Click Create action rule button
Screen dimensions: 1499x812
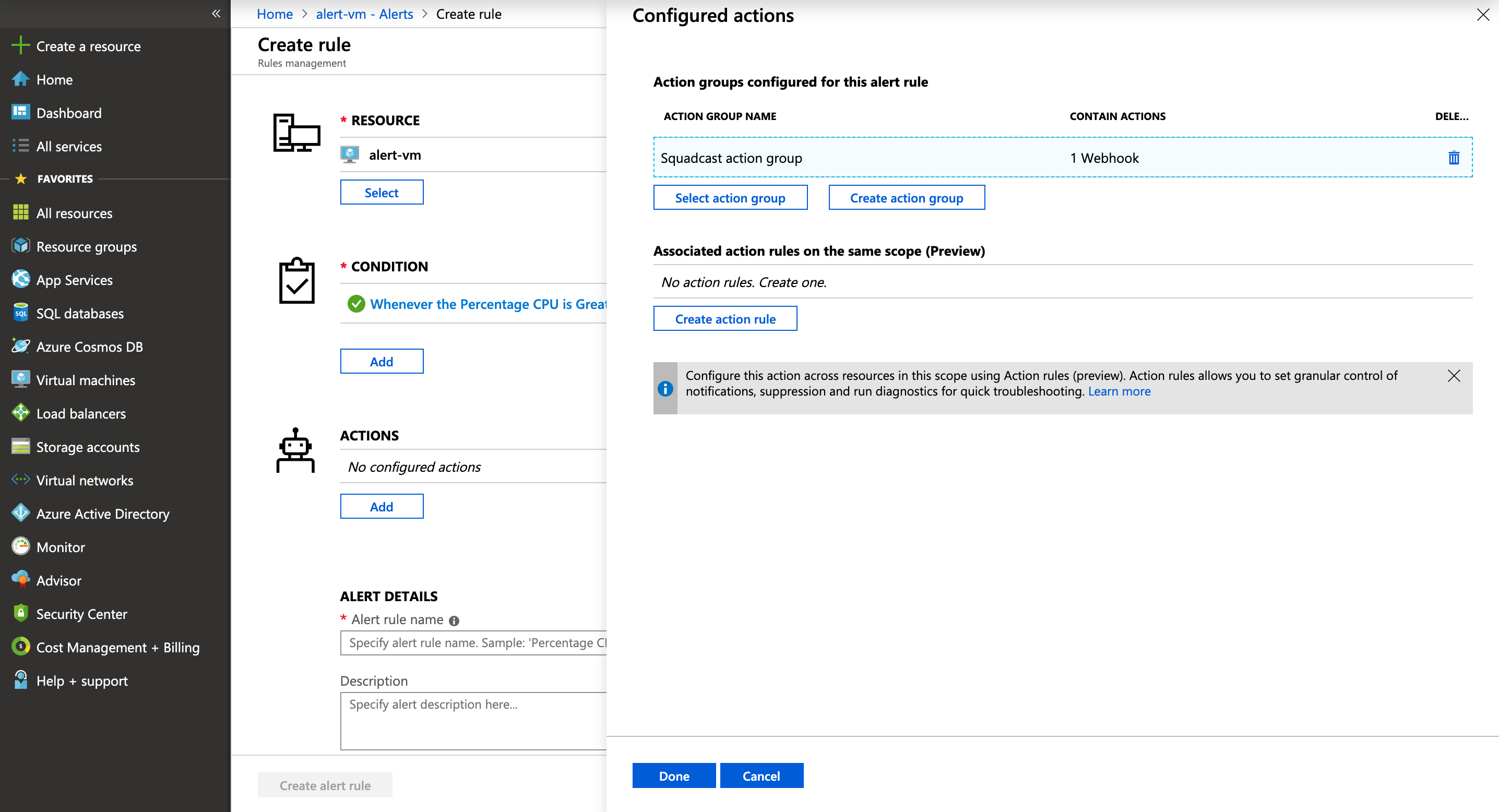[724, 319]
